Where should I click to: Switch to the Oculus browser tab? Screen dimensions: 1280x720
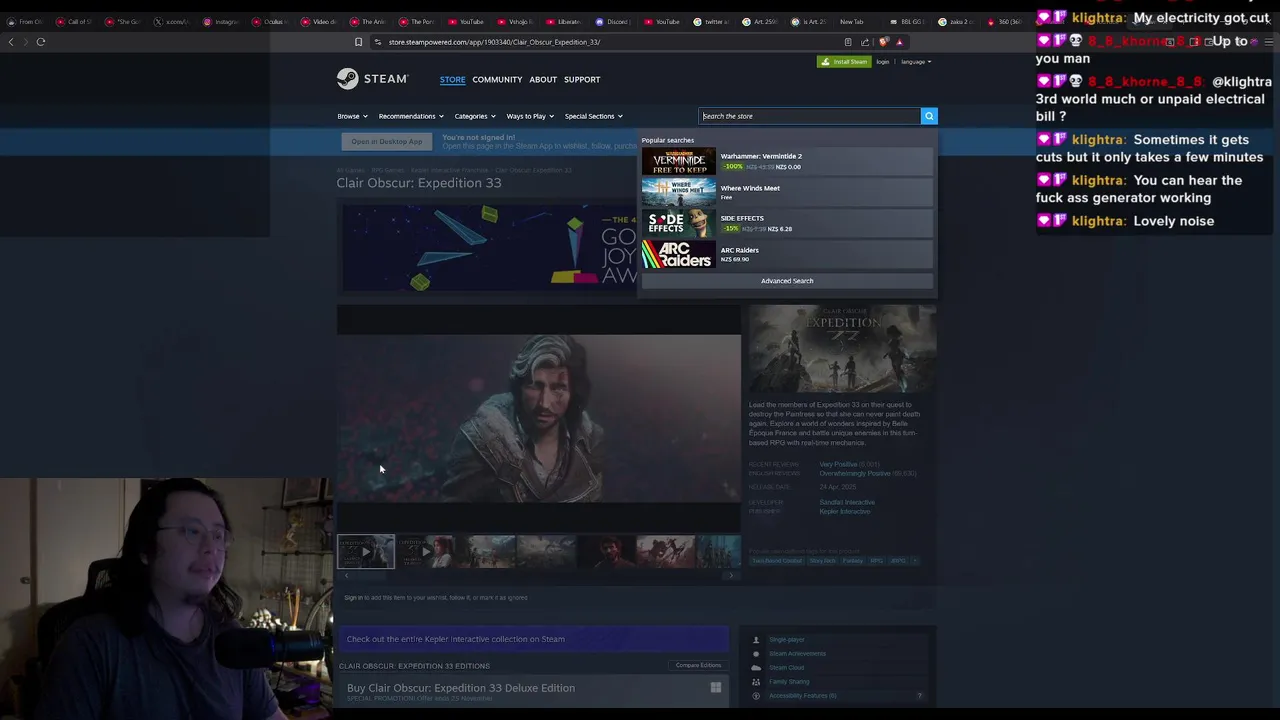(270, 21)
